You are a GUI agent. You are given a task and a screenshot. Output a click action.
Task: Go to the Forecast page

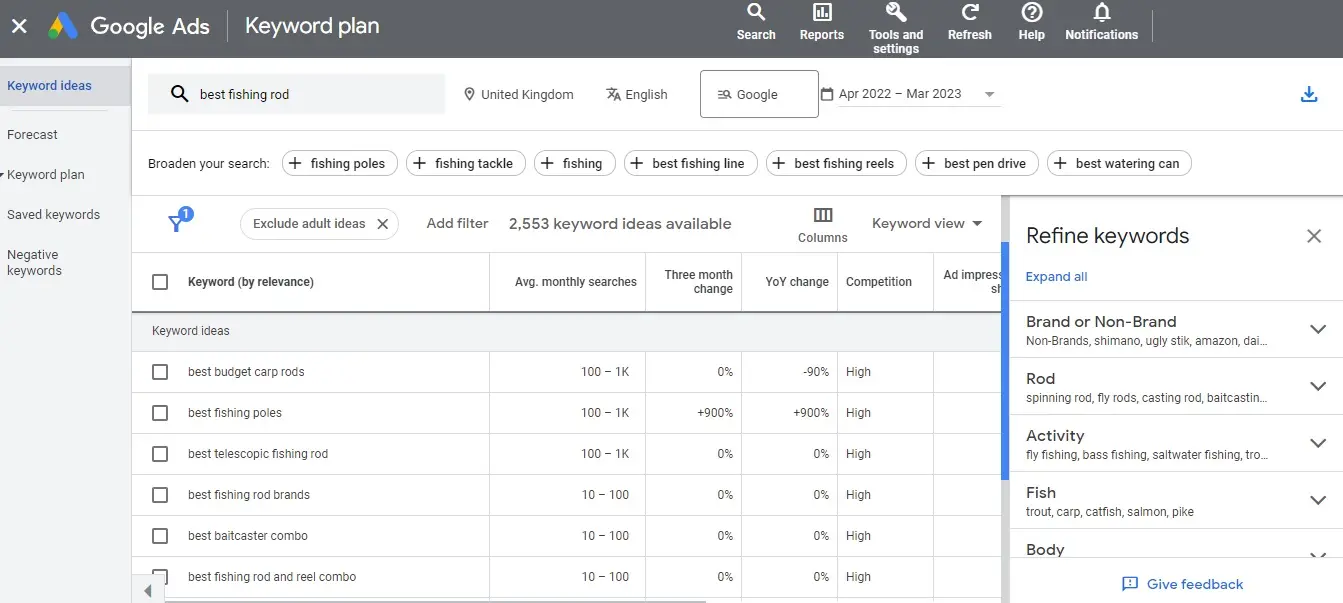coord(32,135)
